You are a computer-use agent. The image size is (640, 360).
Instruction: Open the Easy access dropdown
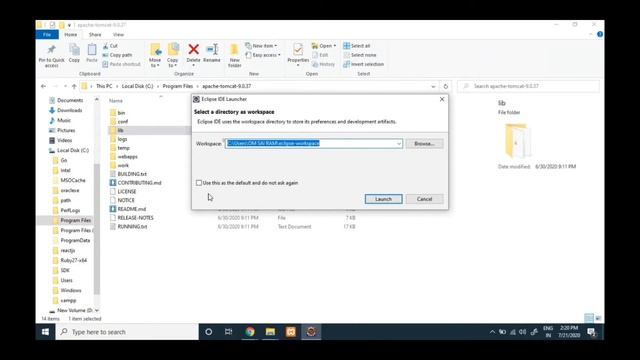coord(263,55)
